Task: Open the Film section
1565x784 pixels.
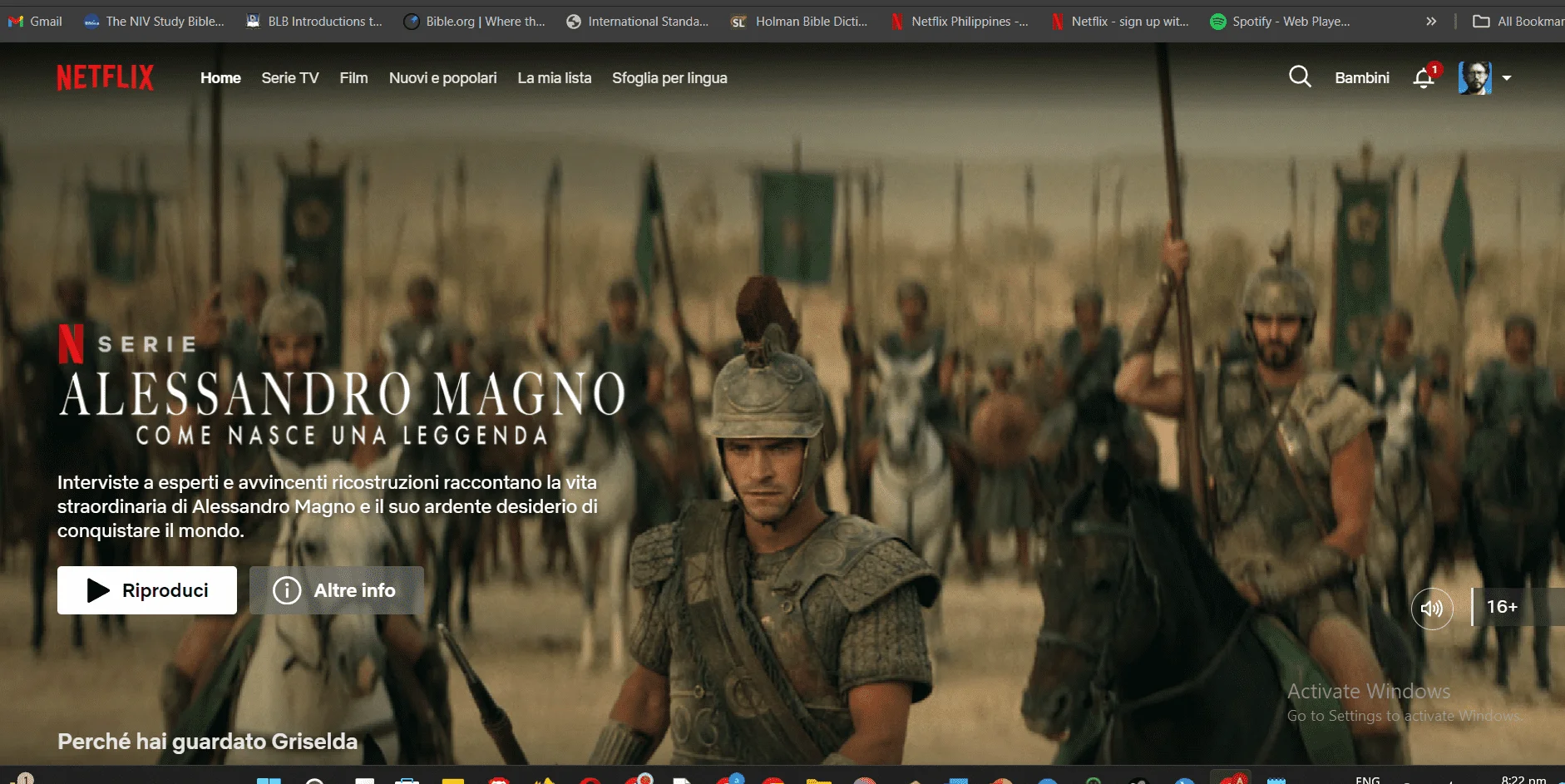Action: coord(353,78)
